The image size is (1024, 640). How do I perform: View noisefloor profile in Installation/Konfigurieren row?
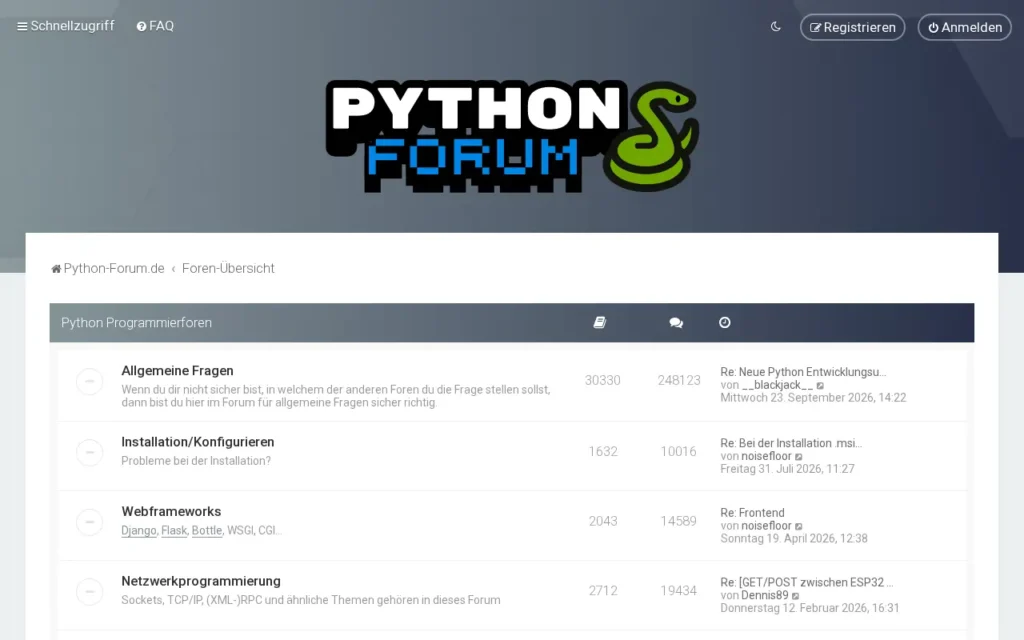point(766,456)
